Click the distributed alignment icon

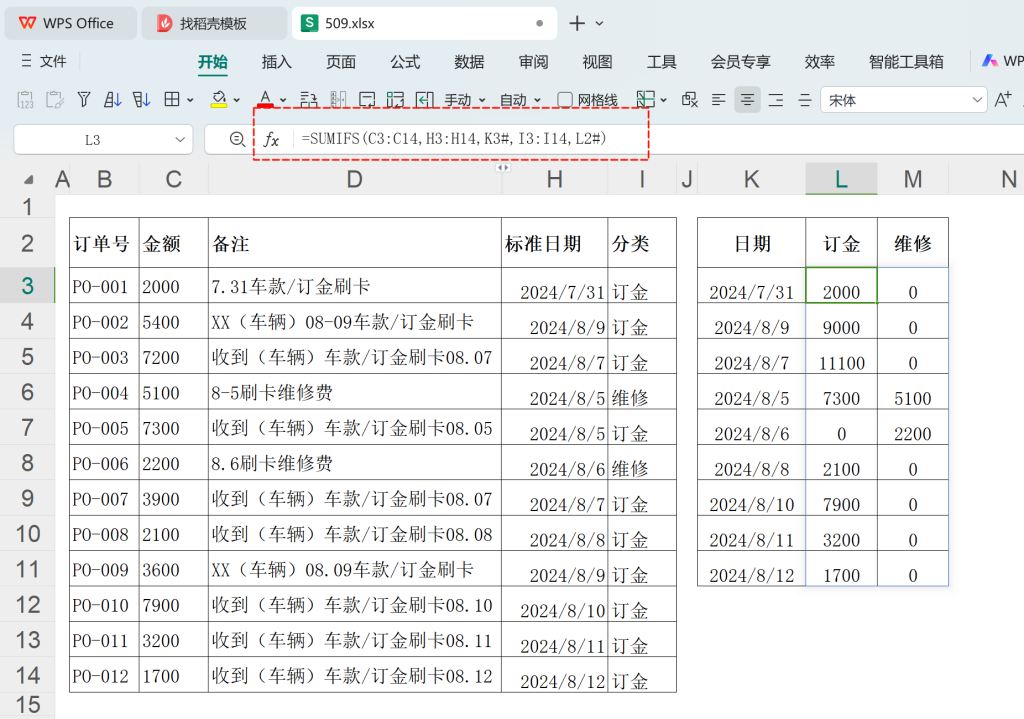point(805,100)
